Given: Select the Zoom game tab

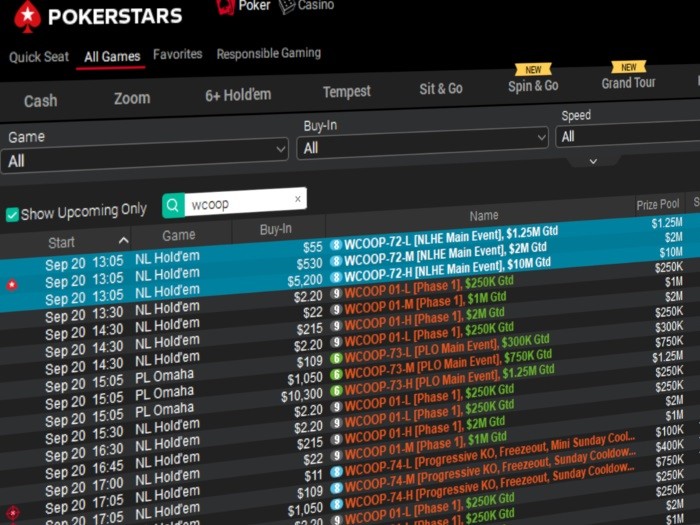Looking at the screenshot, I should coord(132,98).
